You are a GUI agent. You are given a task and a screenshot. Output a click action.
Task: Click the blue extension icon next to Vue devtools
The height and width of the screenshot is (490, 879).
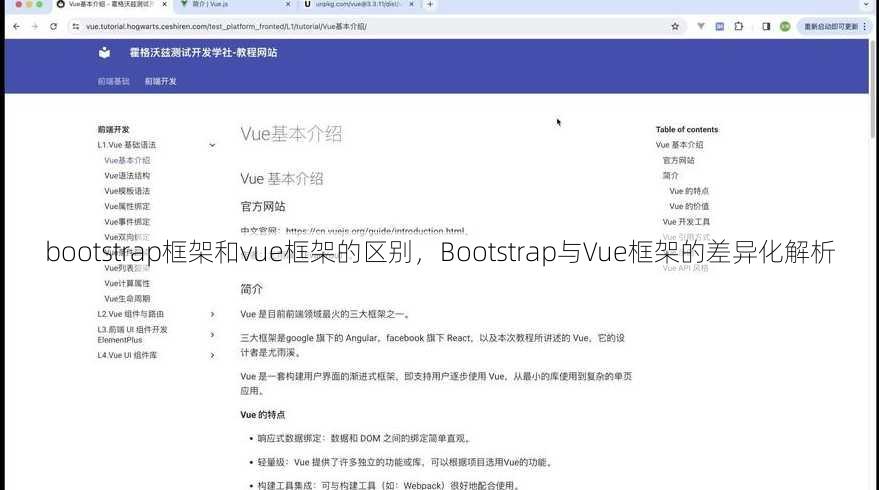coord(720,26)
